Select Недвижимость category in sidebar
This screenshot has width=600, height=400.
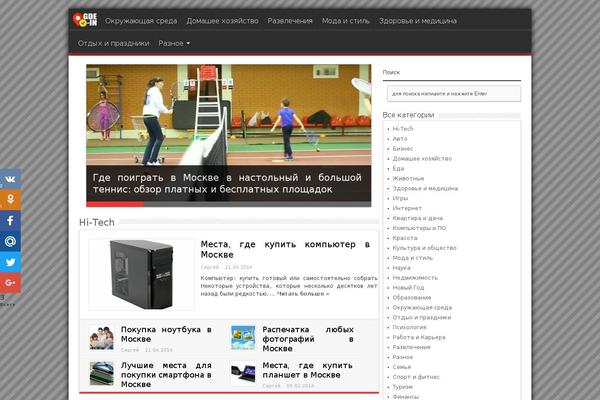coord(415,278)
